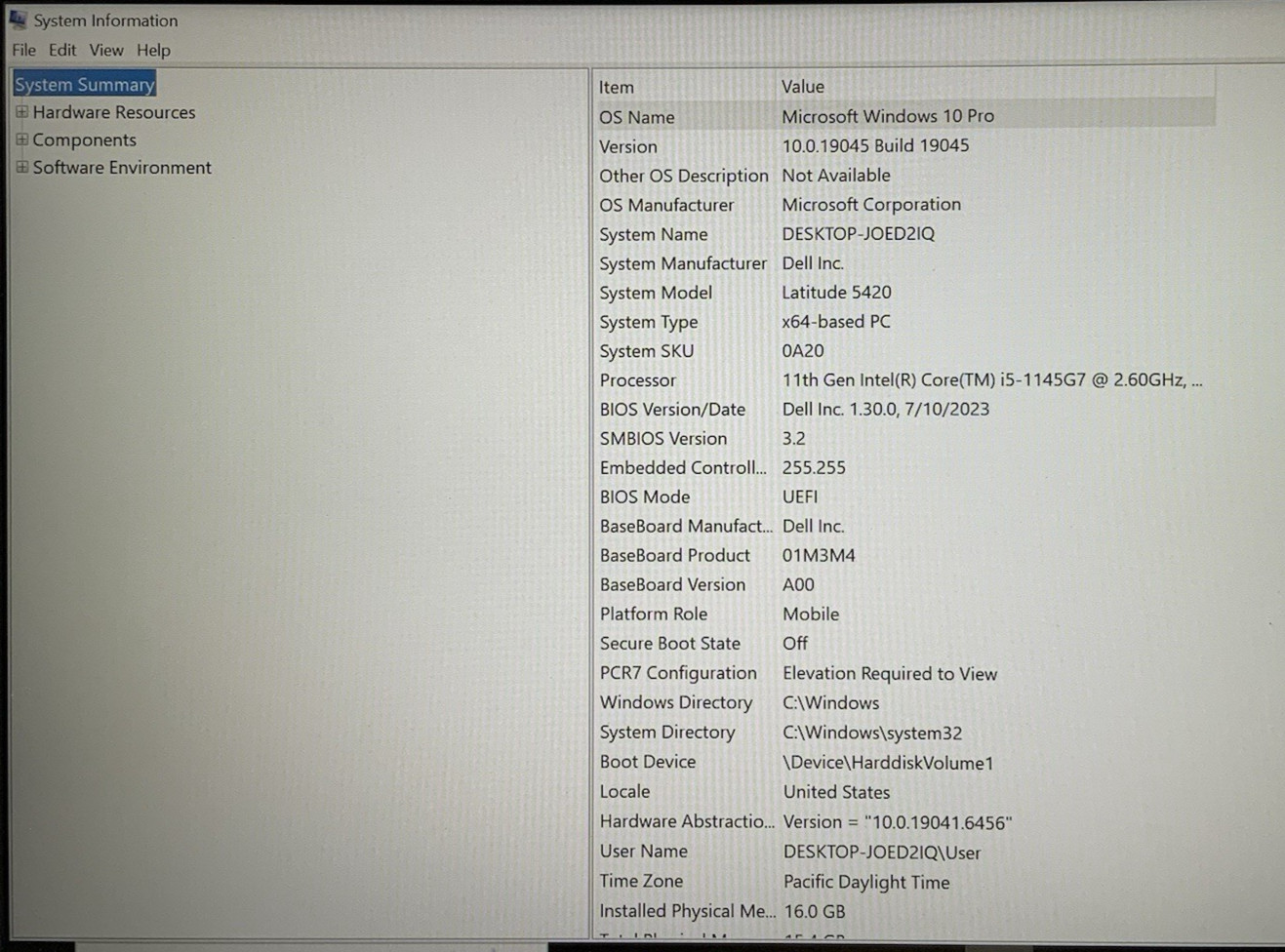Click the value 3.2

point(794,438)
